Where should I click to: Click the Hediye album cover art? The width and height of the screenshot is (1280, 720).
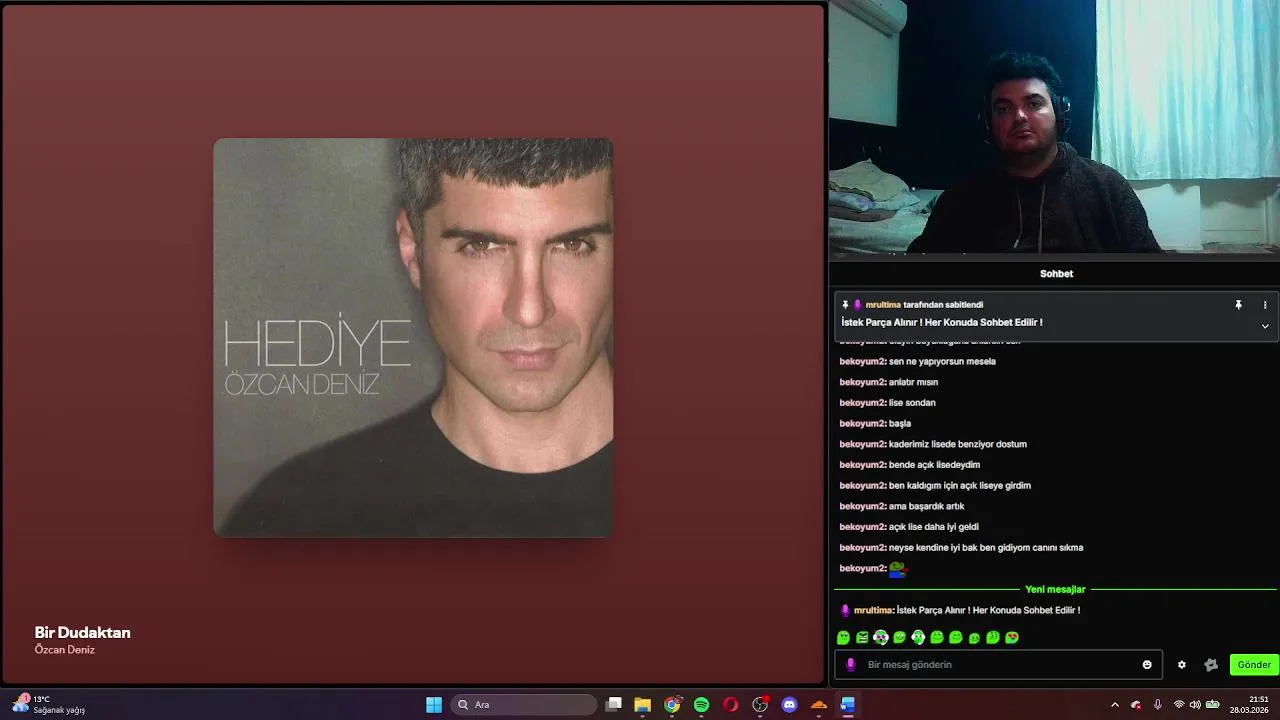[x=413, y=338]
